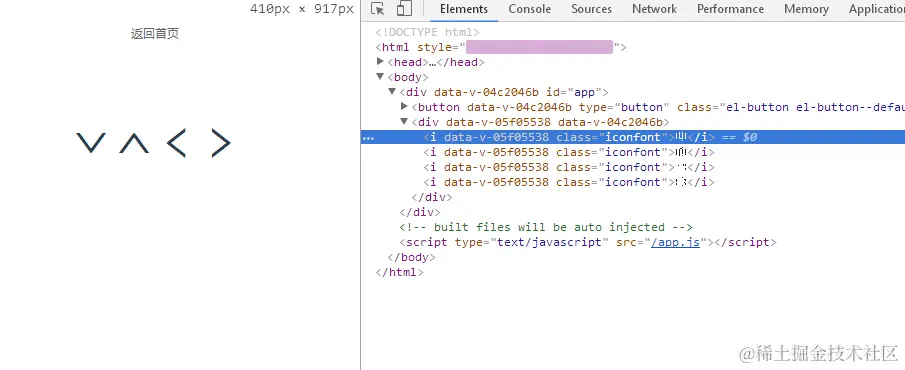Screen dimensions: 905x370
Task: Collapse the div data-v-05f05538 node
Action: 404,122
